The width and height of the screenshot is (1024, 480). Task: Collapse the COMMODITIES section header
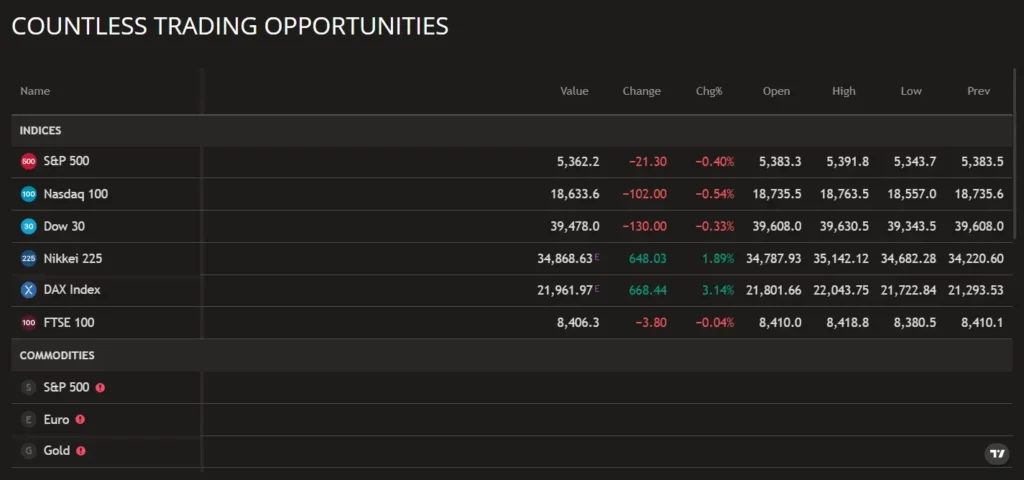coord(57,355)
